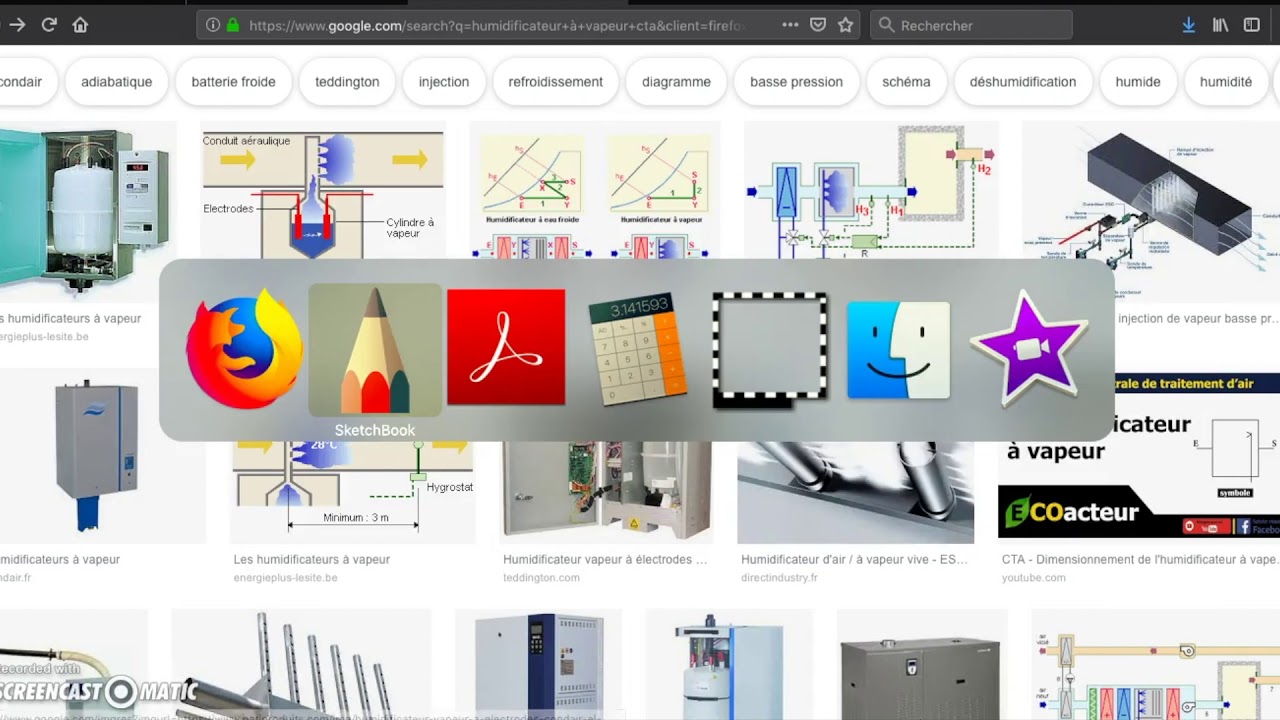Open the Conduit aéraulique electrodes diagram

point(323,190)
